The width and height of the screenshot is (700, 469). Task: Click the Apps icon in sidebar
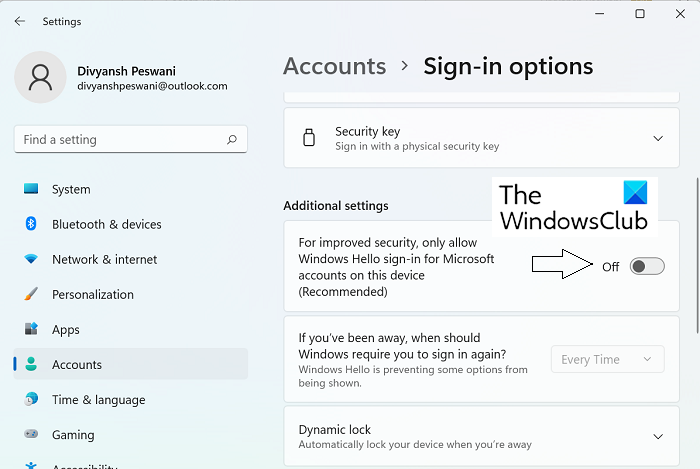point(31,329)
